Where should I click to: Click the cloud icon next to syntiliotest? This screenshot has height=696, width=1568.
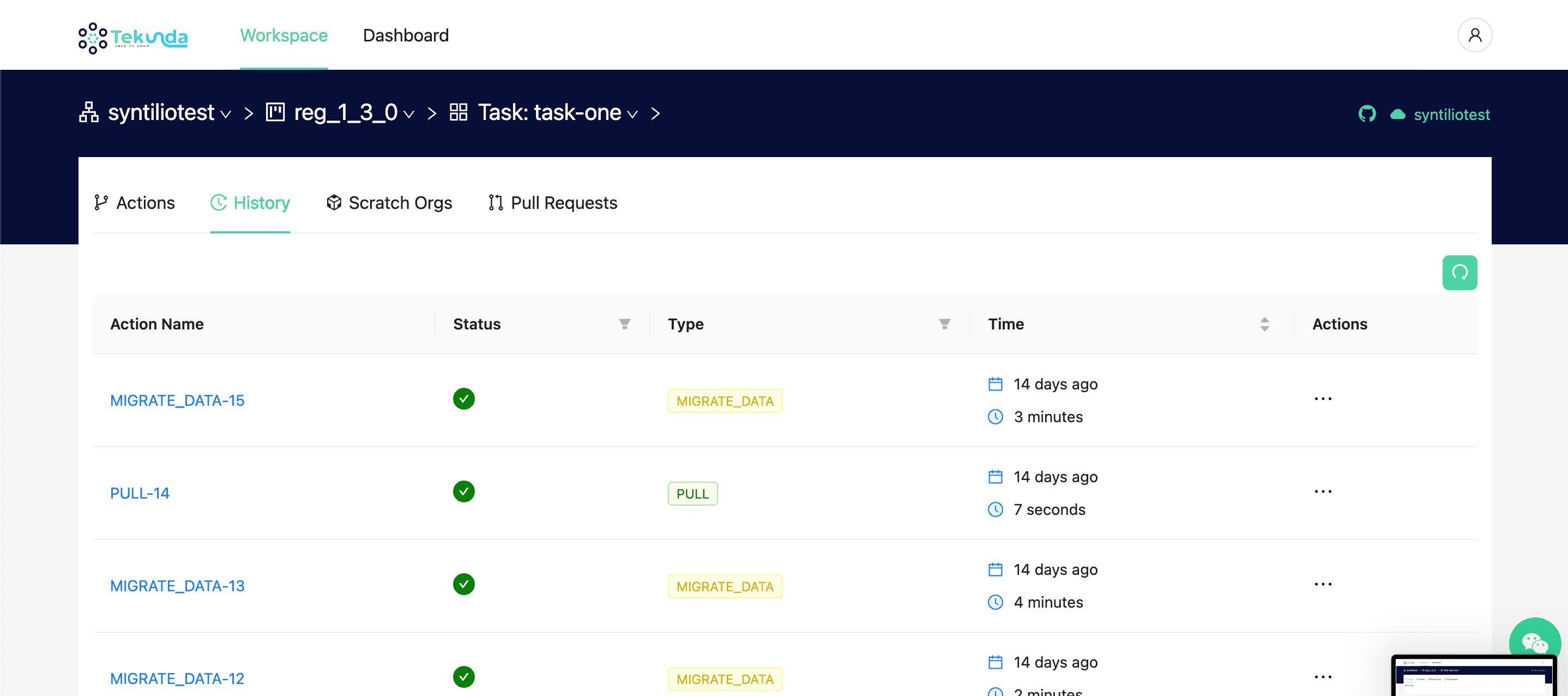[1397, 114]
